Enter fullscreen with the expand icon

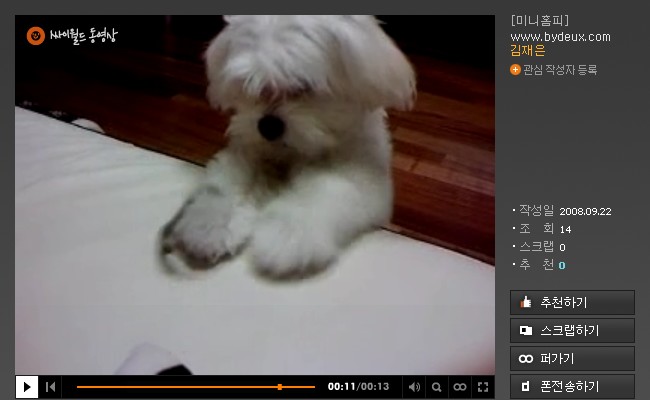(x=483, y=387)
